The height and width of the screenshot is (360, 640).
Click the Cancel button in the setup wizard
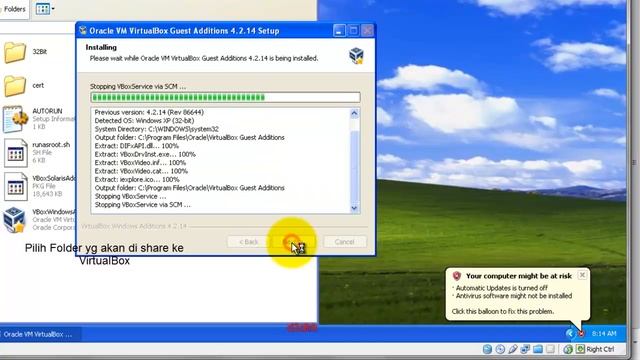(x=344, y=242)
